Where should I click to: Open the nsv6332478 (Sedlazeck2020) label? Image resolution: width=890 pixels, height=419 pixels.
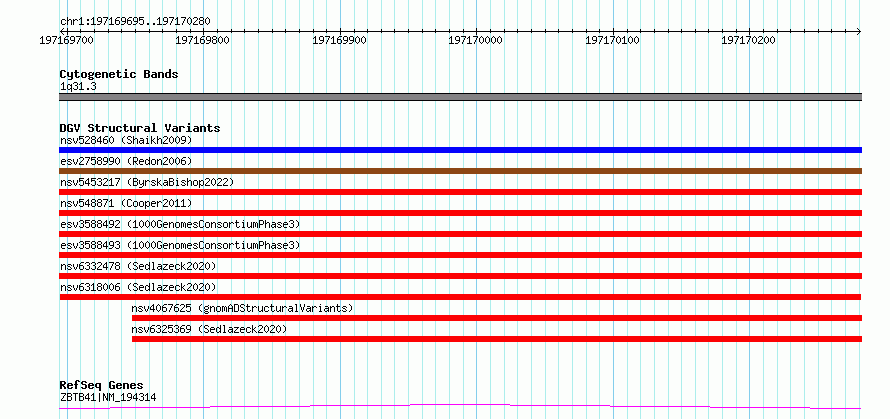pyautogui.click(x=138, y=266)
